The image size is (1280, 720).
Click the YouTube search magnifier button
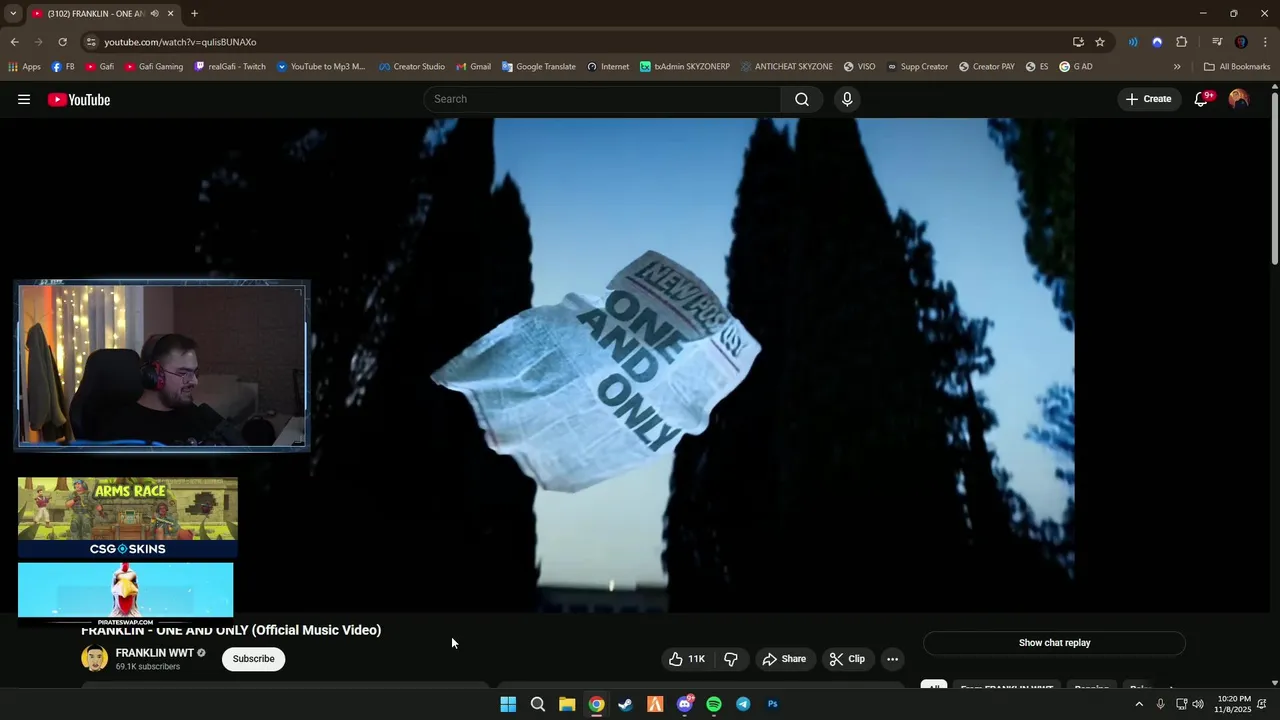[x=802, y=99]
